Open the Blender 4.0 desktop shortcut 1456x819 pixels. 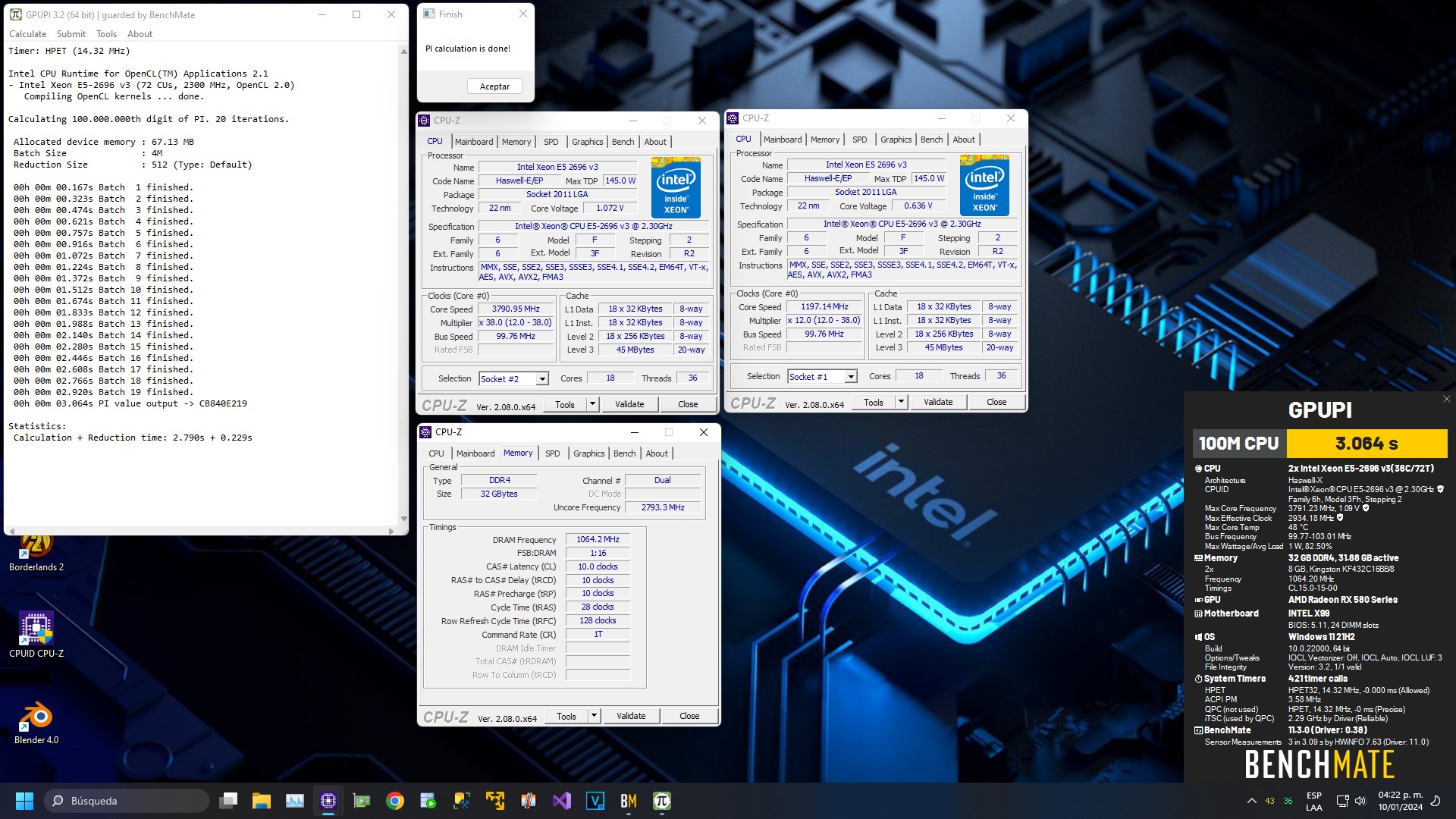click(36, 723)
